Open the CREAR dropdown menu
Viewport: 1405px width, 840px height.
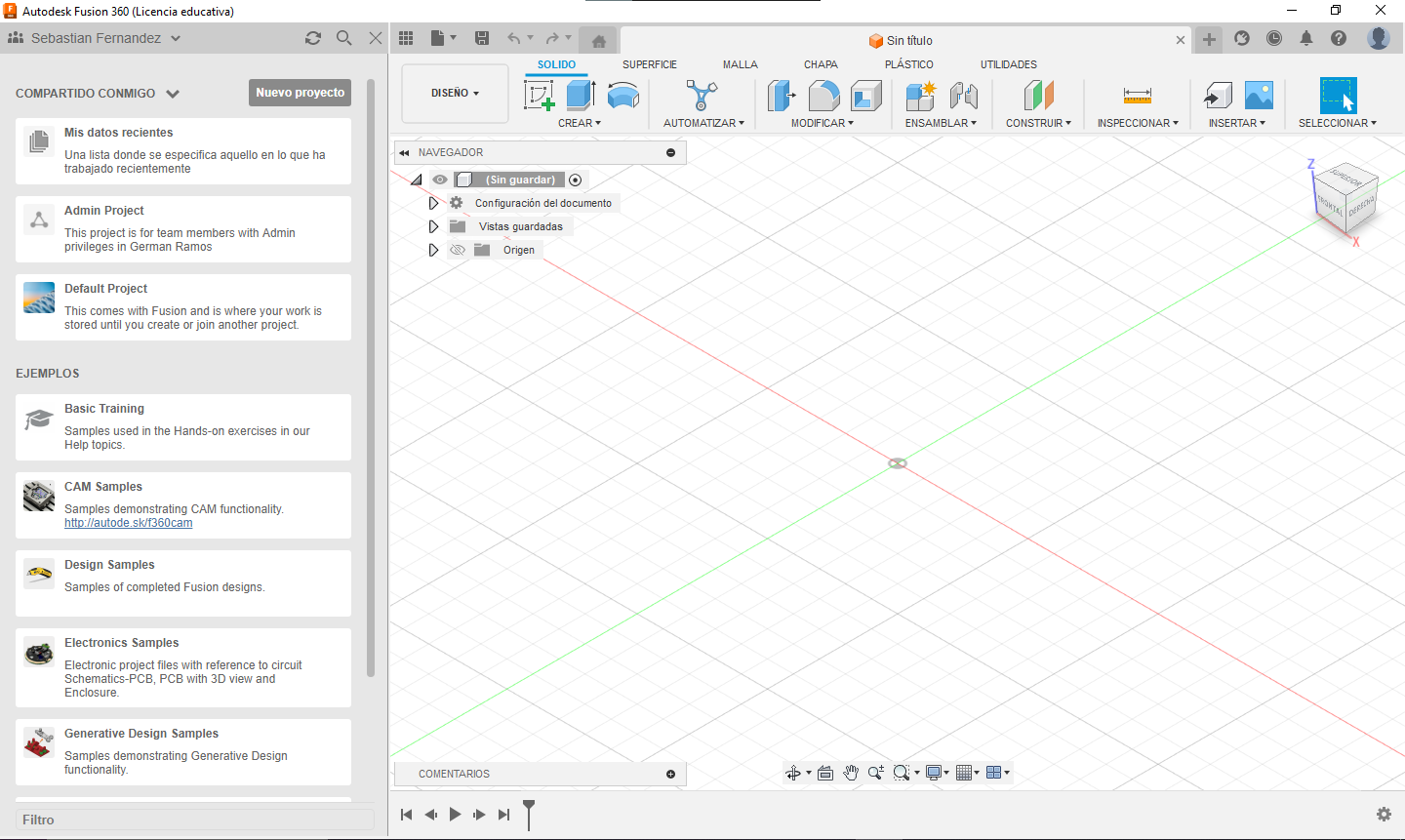pyautogui.click(x=580, y=123)
